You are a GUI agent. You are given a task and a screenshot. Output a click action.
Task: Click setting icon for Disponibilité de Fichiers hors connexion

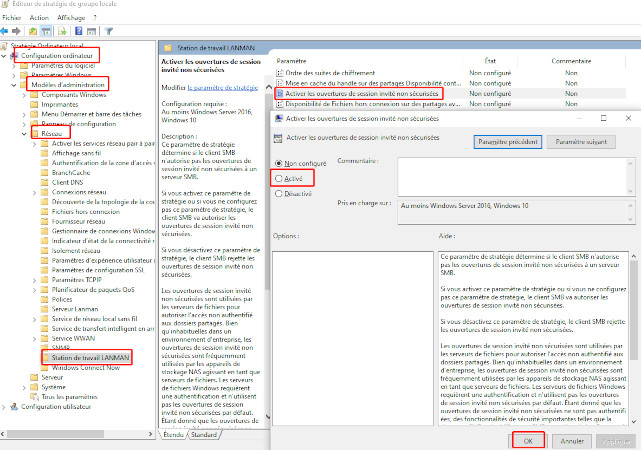[280, 104]
